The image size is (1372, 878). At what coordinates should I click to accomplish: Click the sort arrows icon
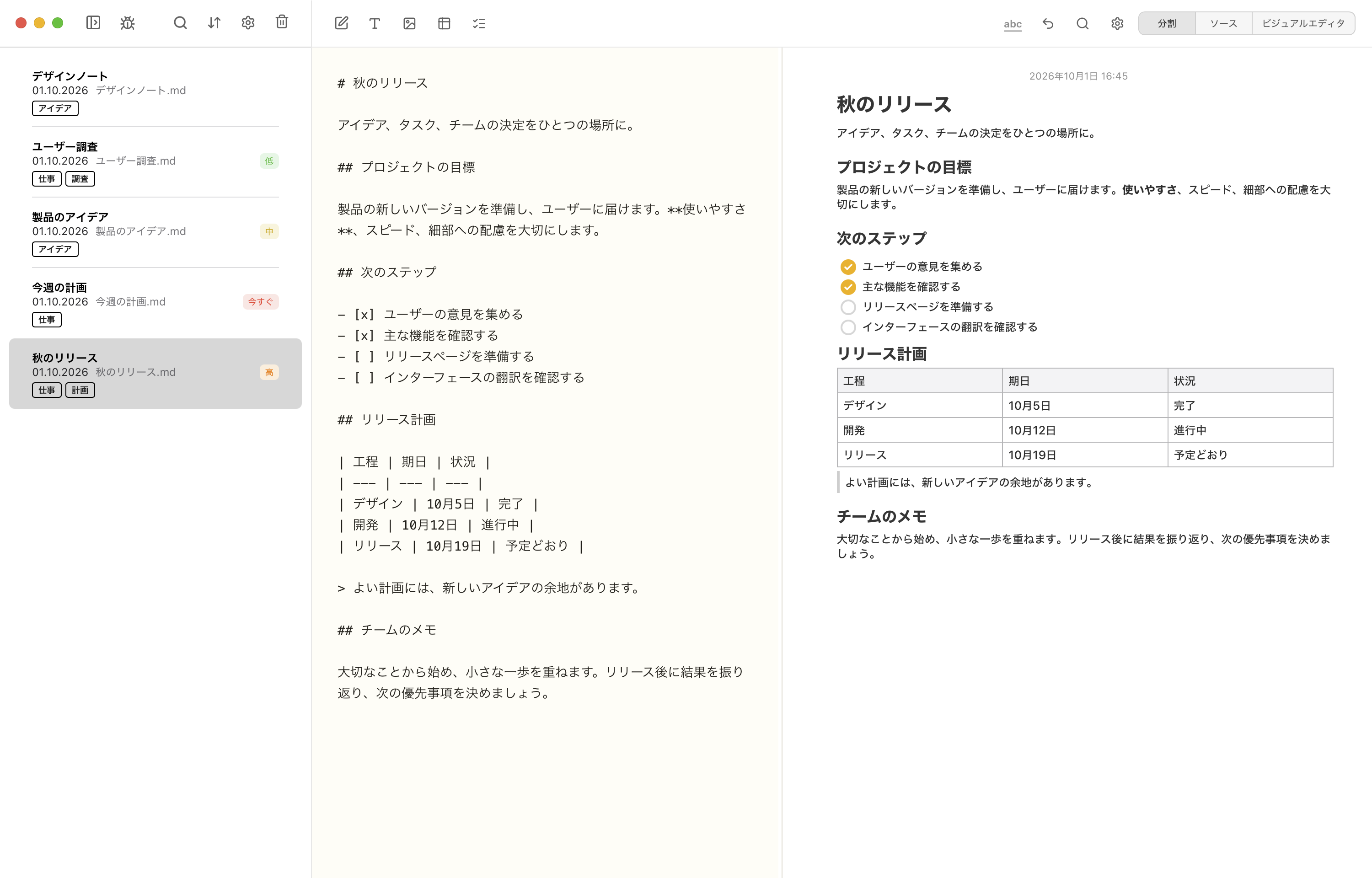point(214,23)
